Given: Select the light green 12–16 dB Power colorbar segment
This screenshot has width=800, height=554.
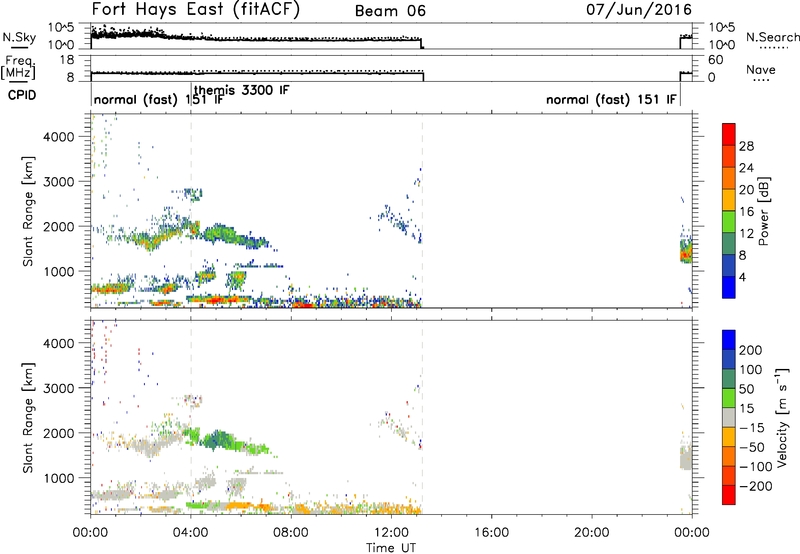Looking at the screenshot, I should (x=729, y=221).
